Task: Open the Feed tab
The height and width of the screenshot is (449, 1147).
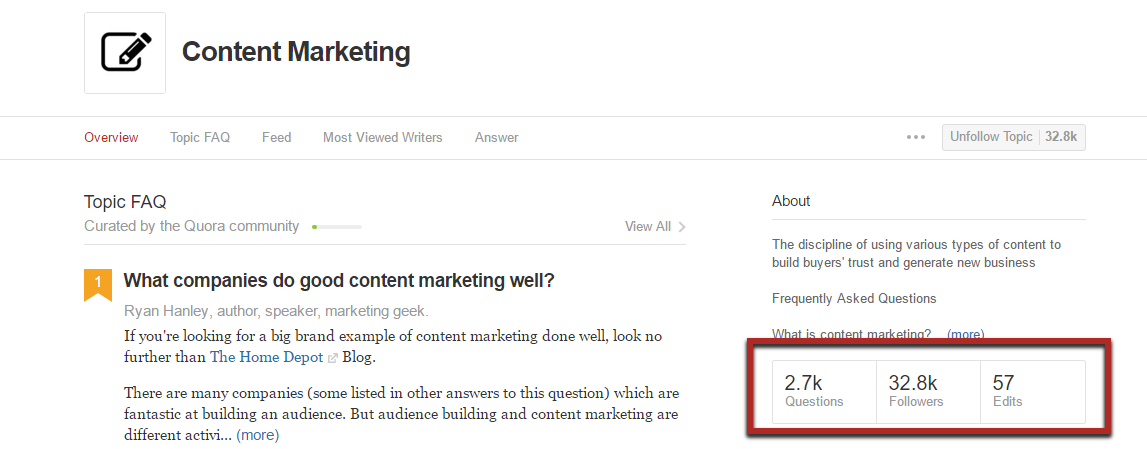Action: [x=277, y=137]
